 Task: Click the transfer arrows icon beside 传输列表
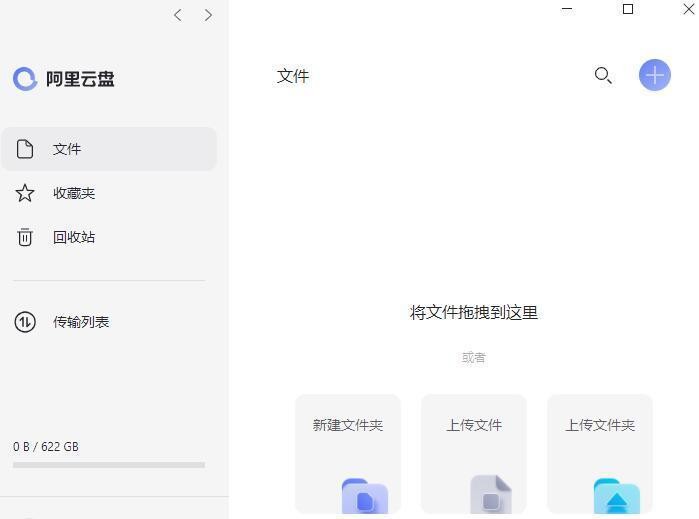[x=25, y=322]
